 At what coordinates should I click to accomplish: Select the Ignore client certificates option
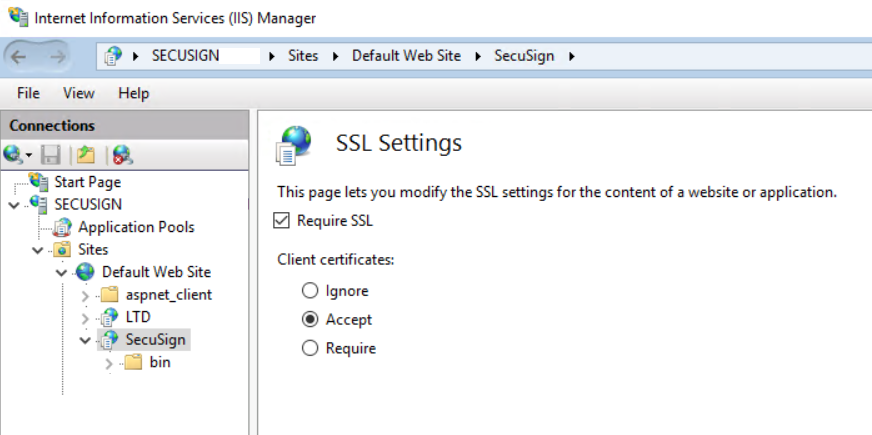click(310, 290)
